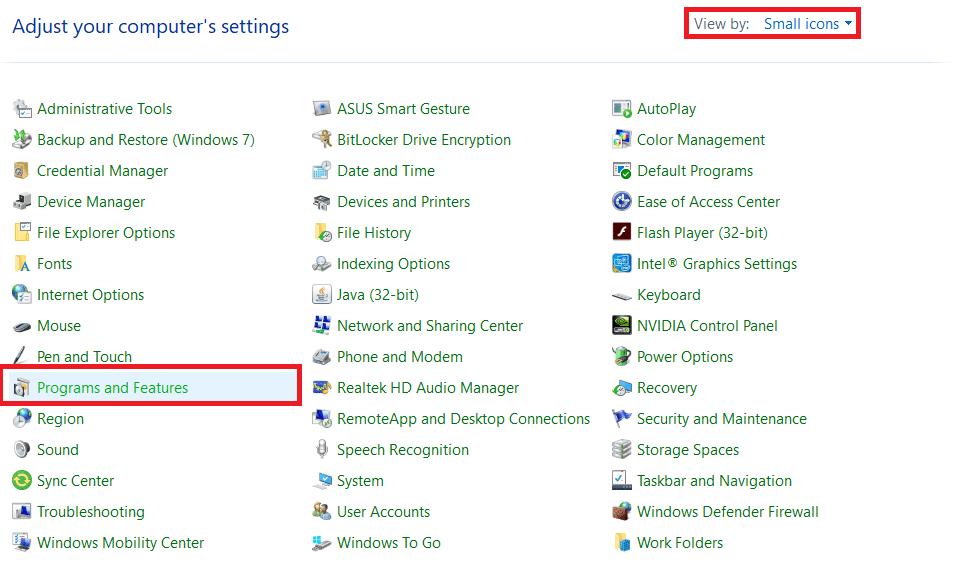Expand the View by Small icons dropdown
961x581 pixels.
tap(808, 24)
